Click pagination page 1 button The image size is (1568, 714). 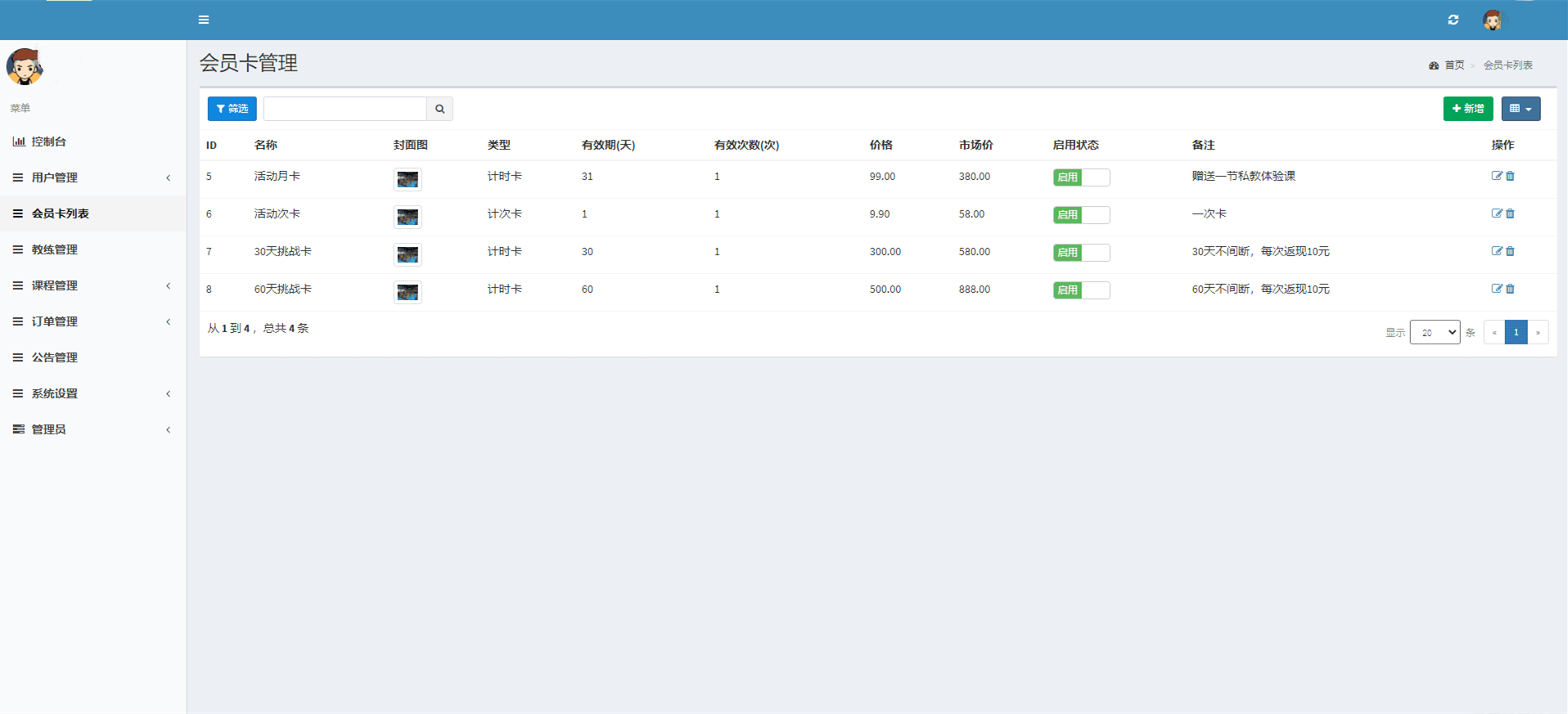tap(1516, 332)
